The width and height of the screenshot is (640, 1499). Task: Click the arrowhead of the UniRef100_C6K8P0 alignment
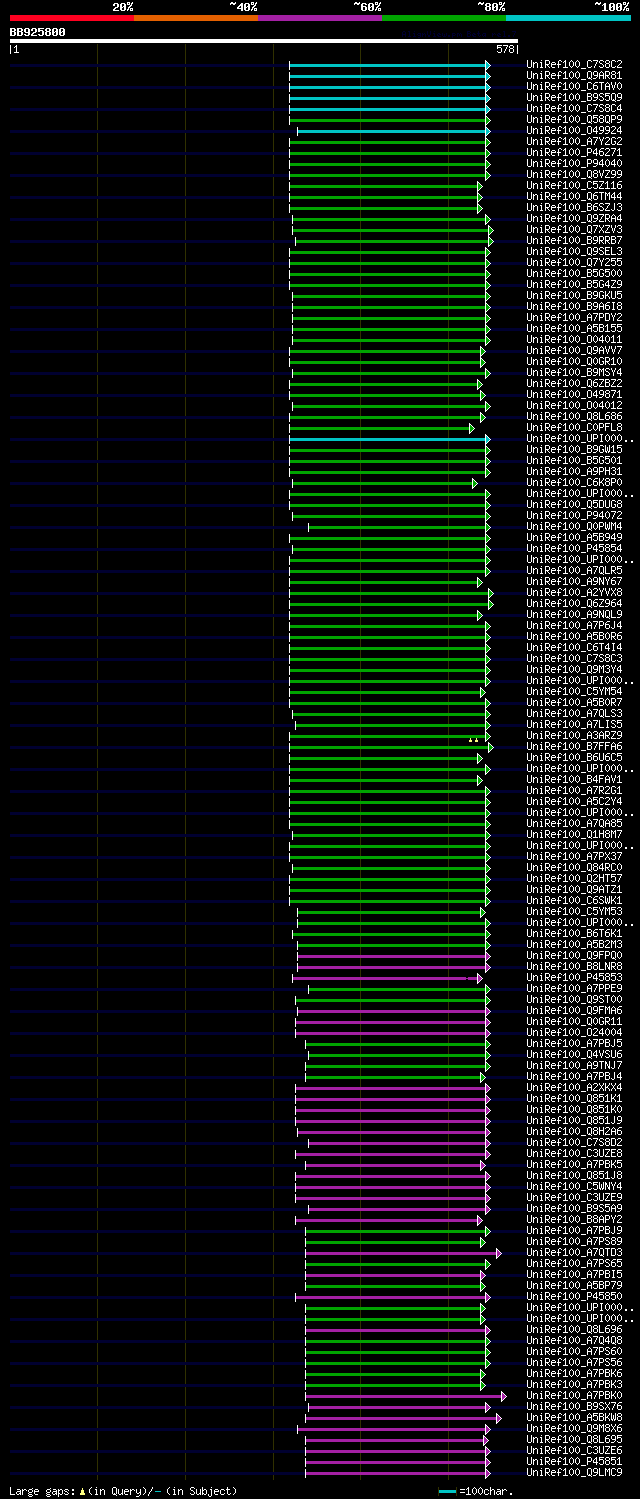tap(475, 483)
